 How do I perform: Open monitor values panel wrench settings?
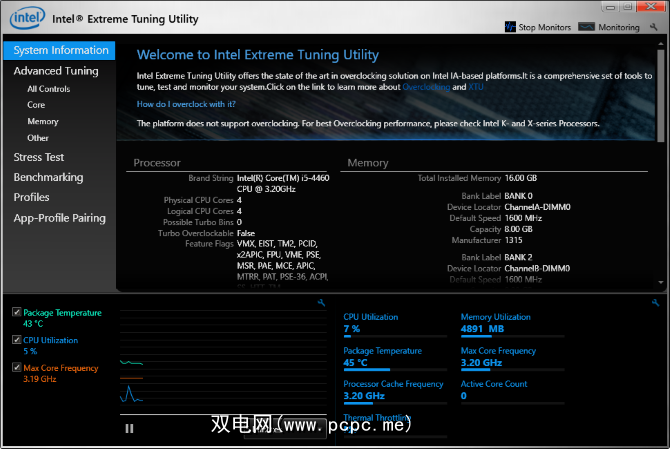coord(655,302)
